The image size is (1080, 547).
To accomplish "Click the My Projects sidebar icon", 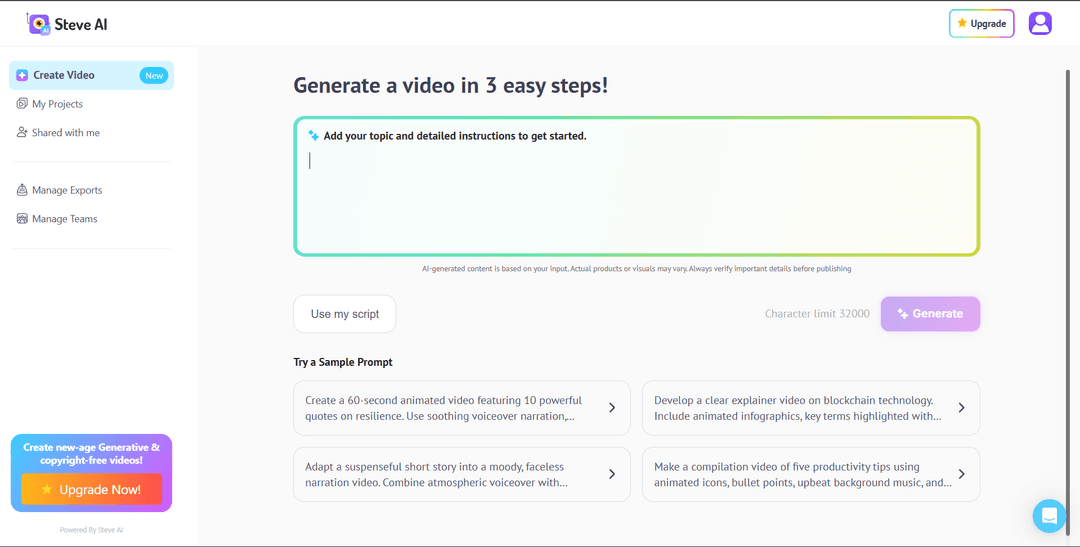I will pos(22,104).
